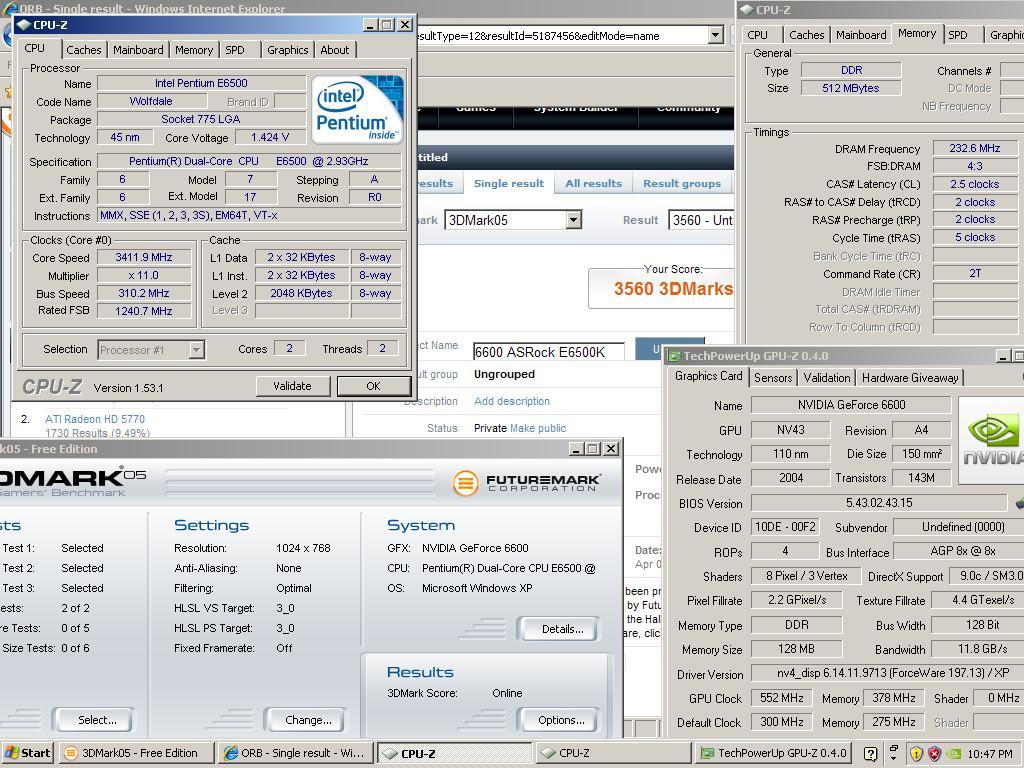Select the Single result tab on ORB page
This screenshot has width=1024, height=768.
[509, 184]
